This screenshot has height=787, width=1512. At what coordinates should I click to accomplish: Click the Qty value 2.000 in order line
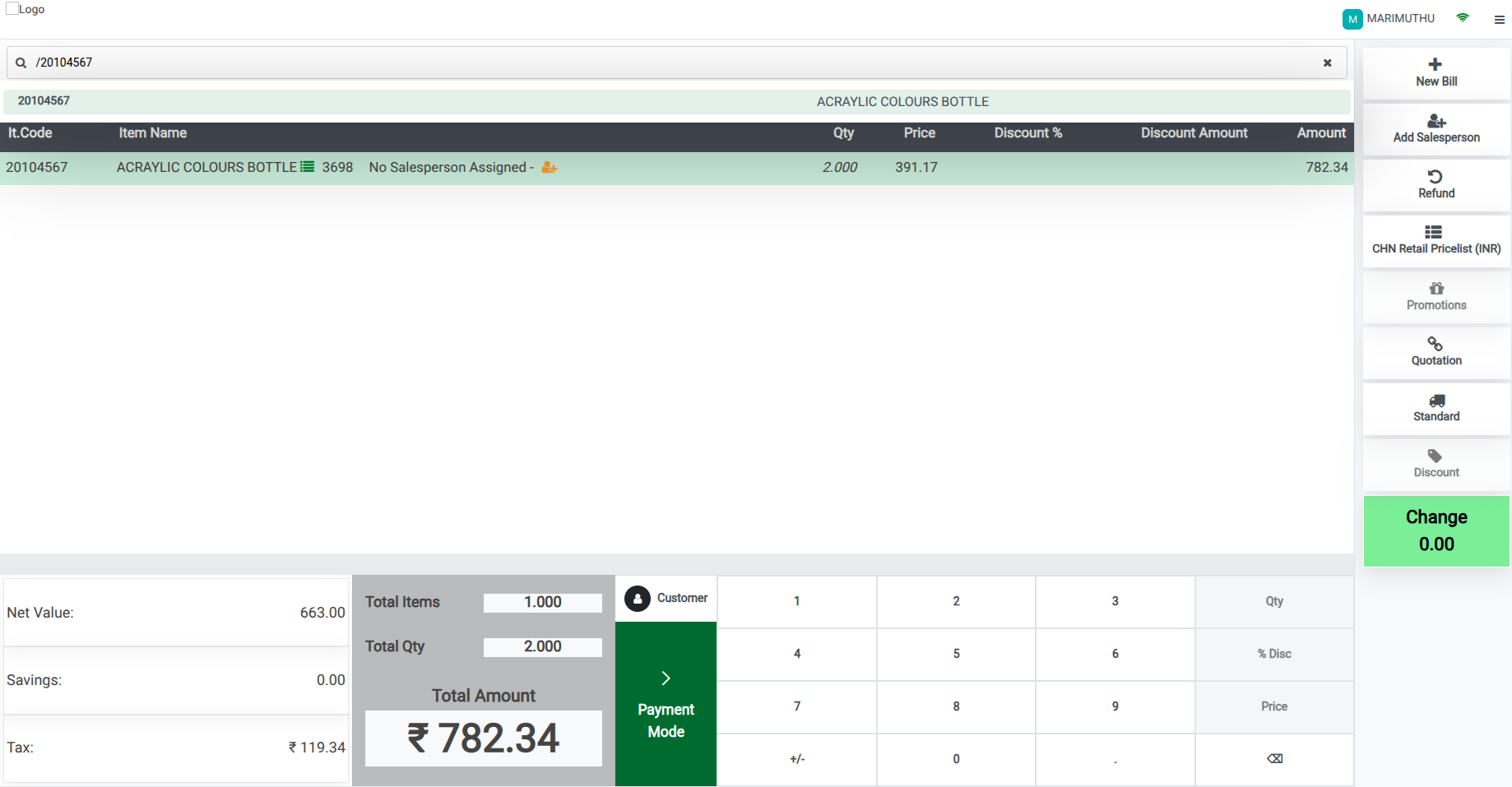840,168
